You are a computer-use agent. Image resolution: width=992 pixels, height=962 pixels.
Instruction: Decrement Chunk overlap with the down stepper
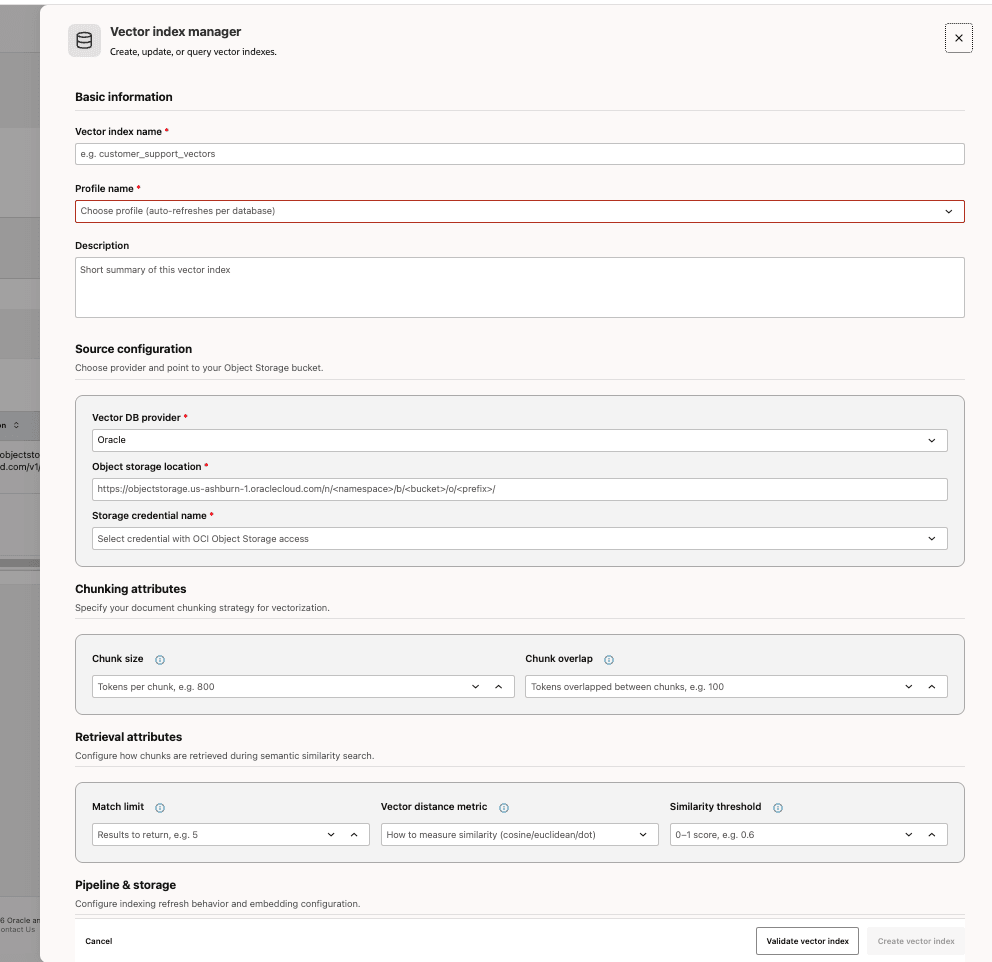pyautogui.click(x=908, y=686)
